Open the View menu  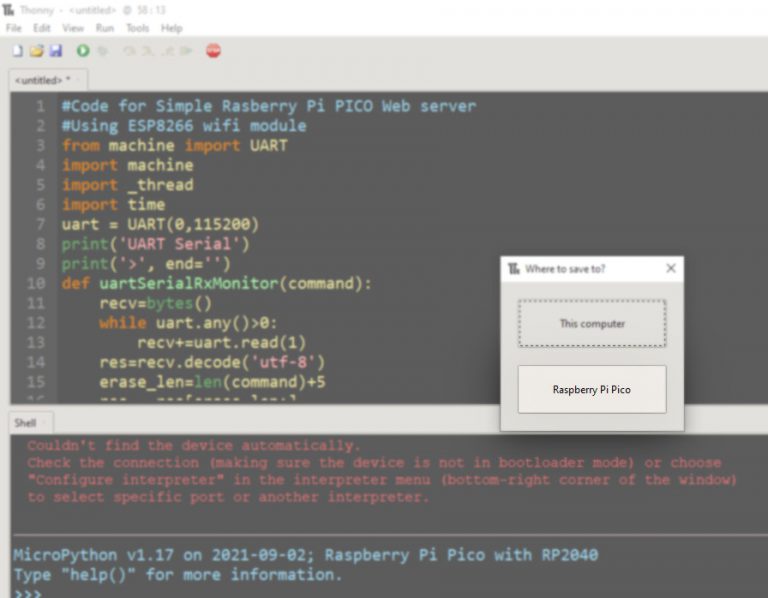coord(73,28)
